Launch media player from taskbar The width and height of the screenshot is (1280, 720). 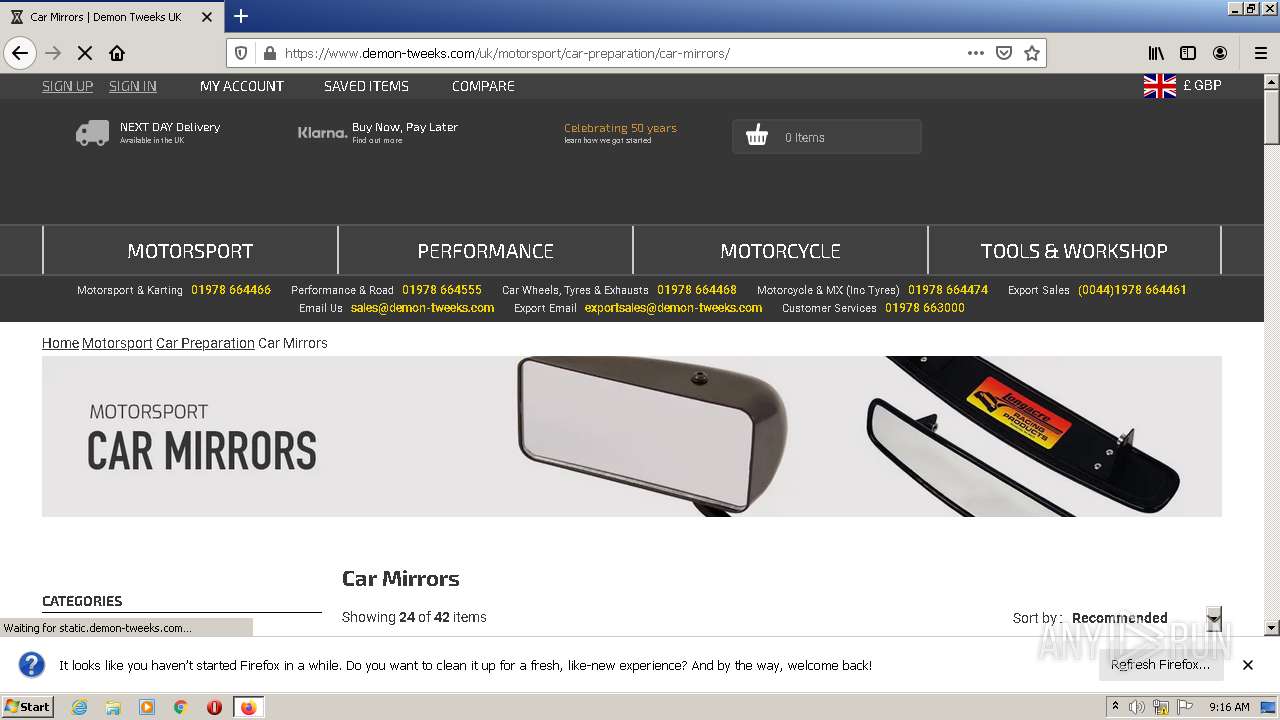[147, 707]
